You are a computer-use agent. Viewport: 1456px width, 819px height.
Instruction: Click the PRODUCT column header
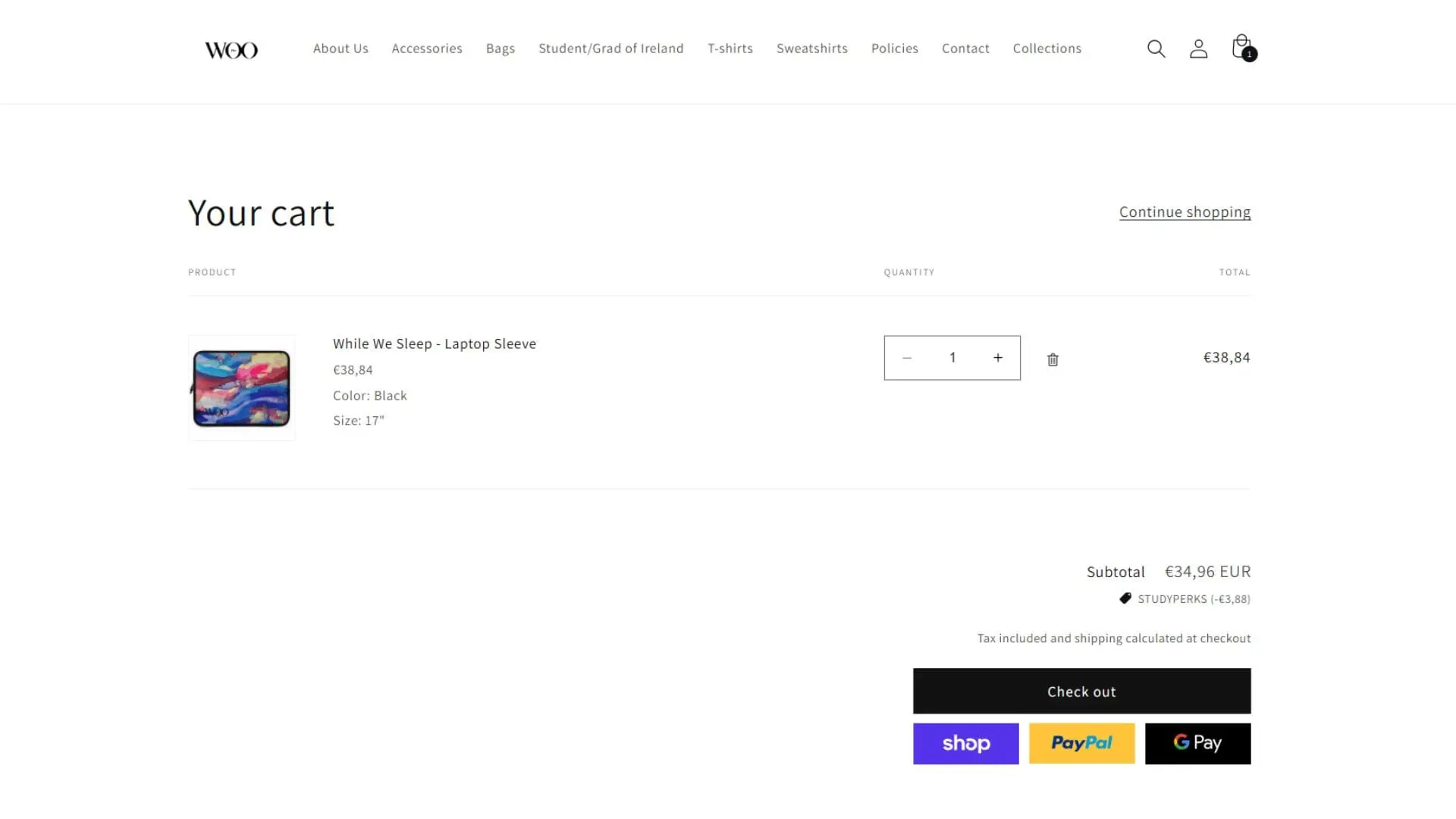tap(212, 272)
